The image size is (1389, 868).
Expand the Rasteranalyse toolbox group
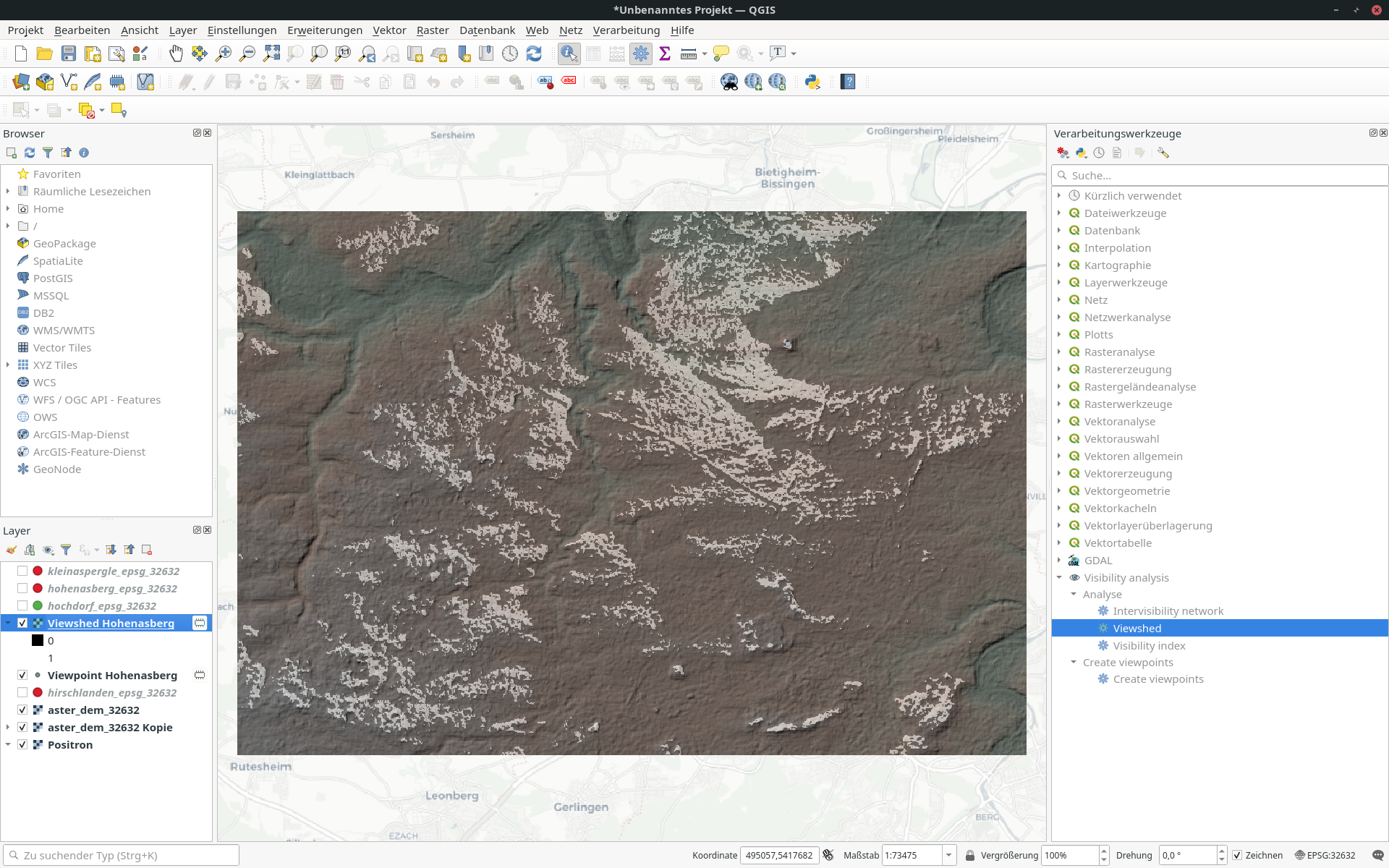tap(1059, 352)
